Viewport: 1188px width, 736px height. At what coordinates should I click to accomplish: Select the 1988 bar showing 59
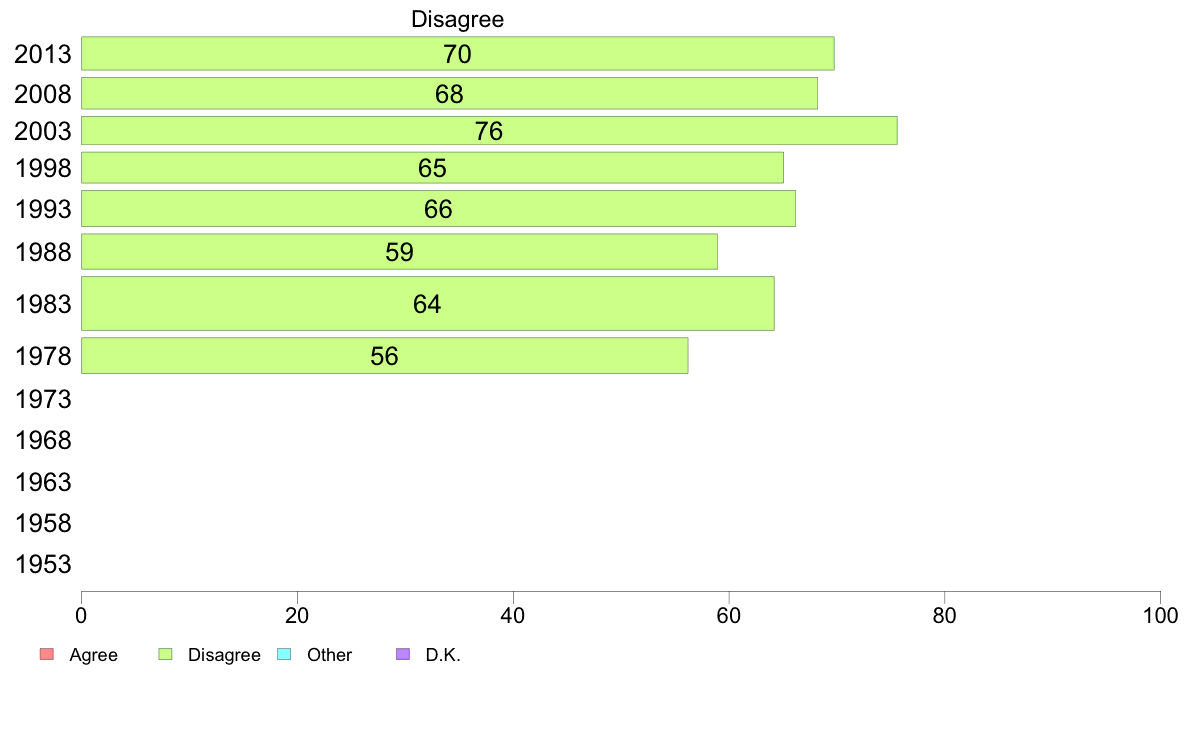(x=399, y=252)
